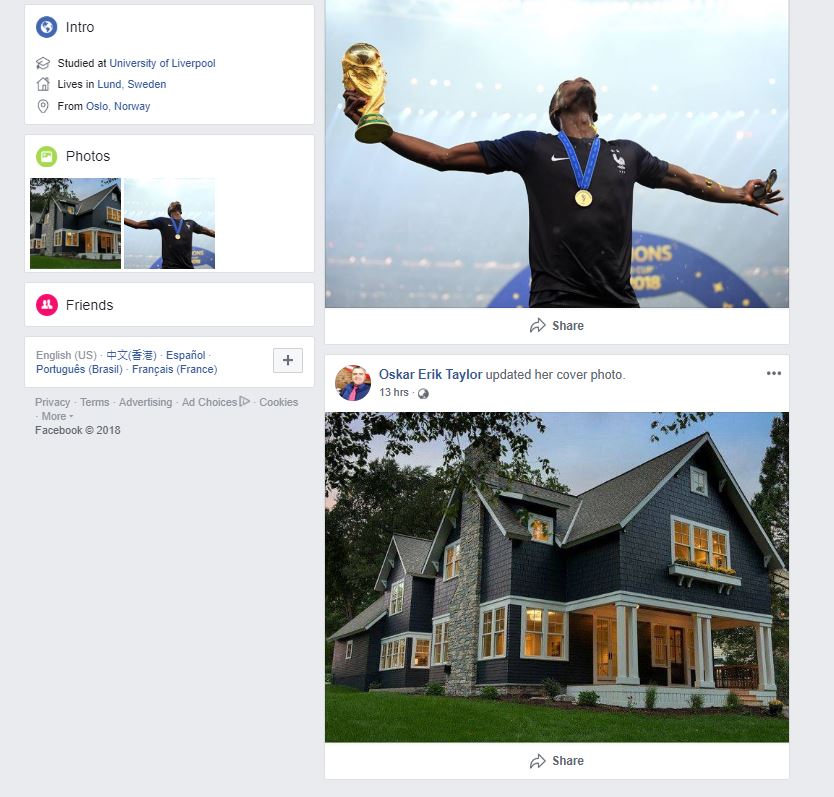The height and width of the screenshot is (797, 834).
Task: Open the trophy celebration photo thumbnail
Action: [x=169, y=223]
